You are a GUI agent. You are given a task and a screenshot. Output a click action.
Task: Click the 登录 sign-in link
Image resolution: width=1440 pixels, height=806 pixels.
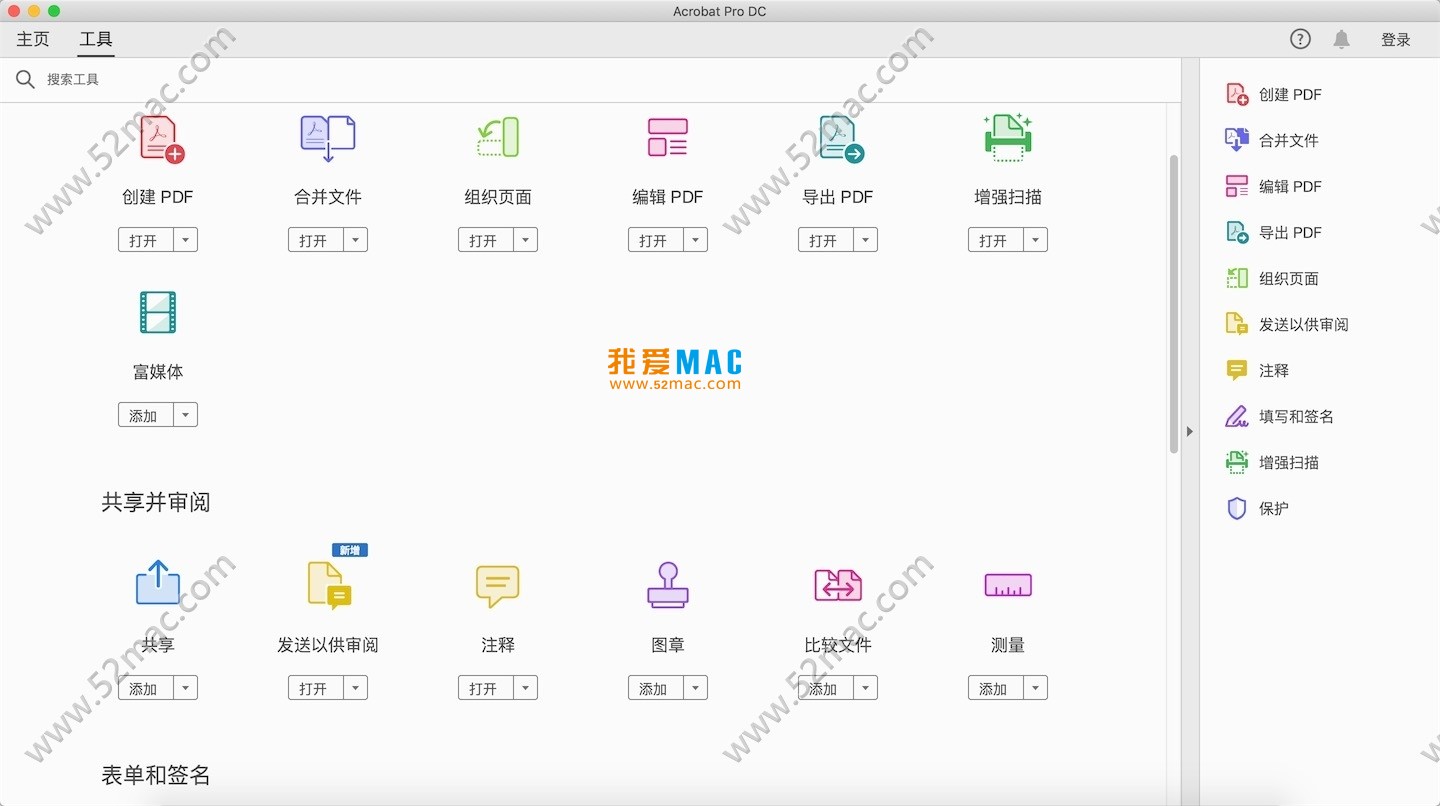coord(1395,39)
